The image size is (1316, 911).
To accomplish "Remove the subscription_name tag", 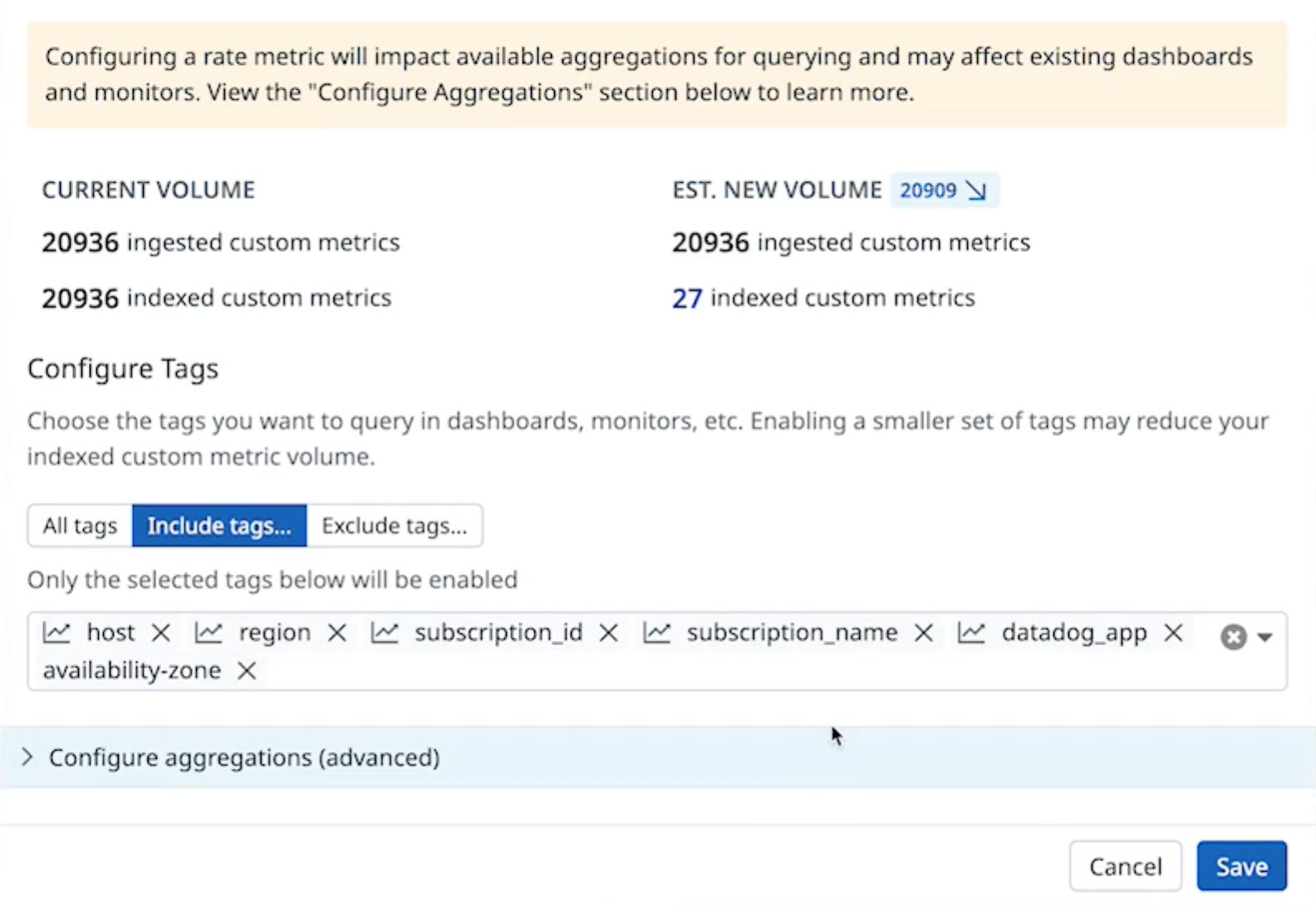I will tap(923, 633).
